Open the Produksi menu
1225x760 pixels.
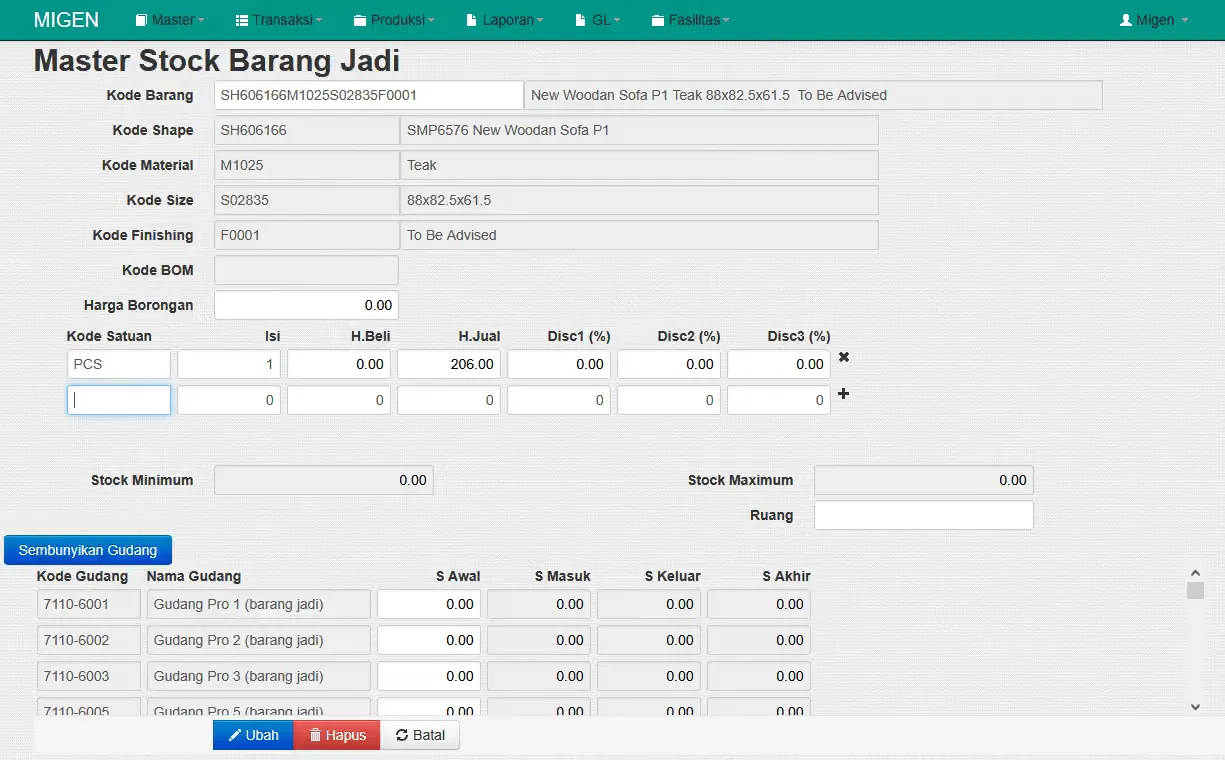(x=395, y=20)
